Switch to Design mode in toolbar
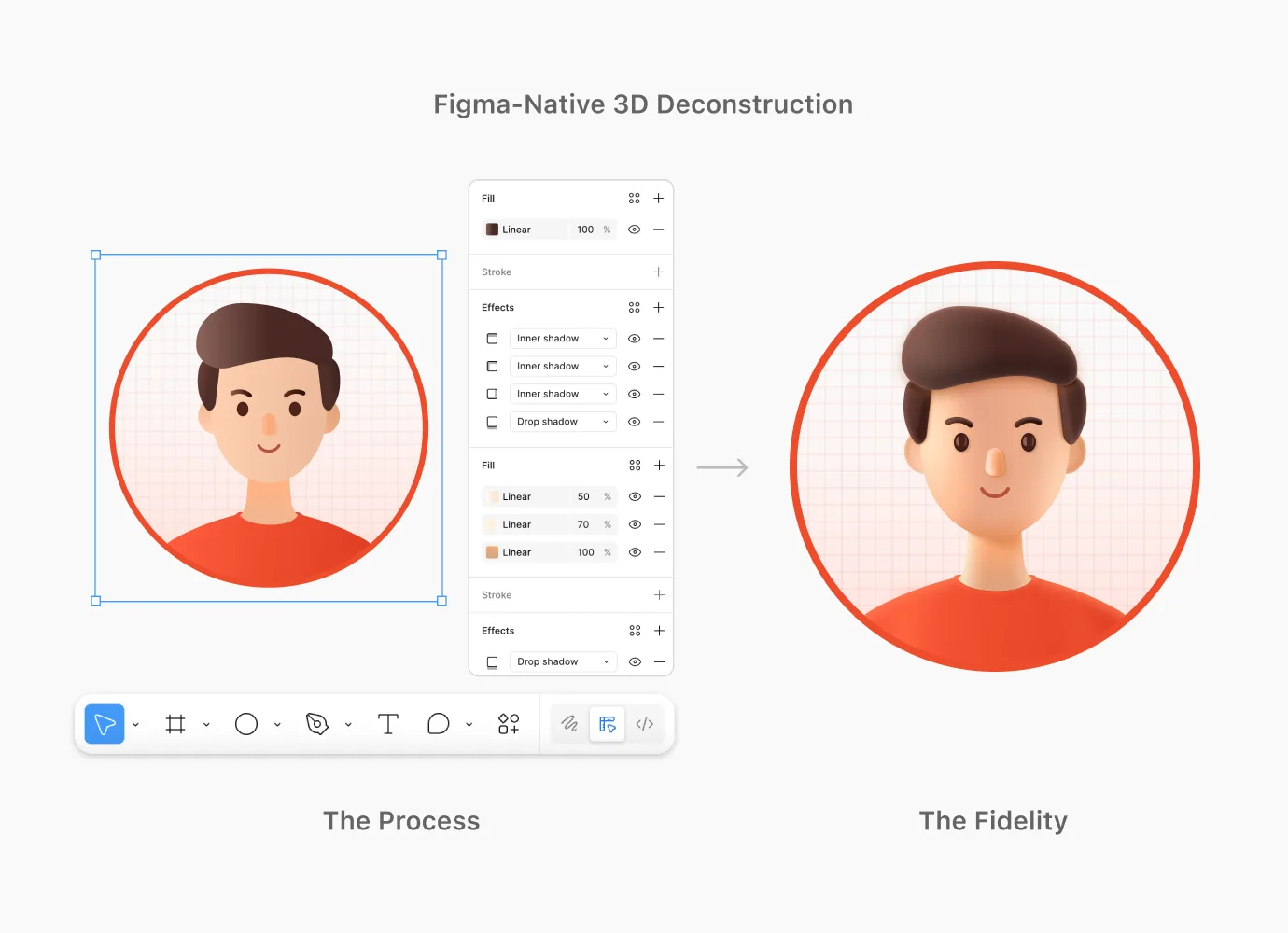 pyautogui.click(x=608, y=724)
